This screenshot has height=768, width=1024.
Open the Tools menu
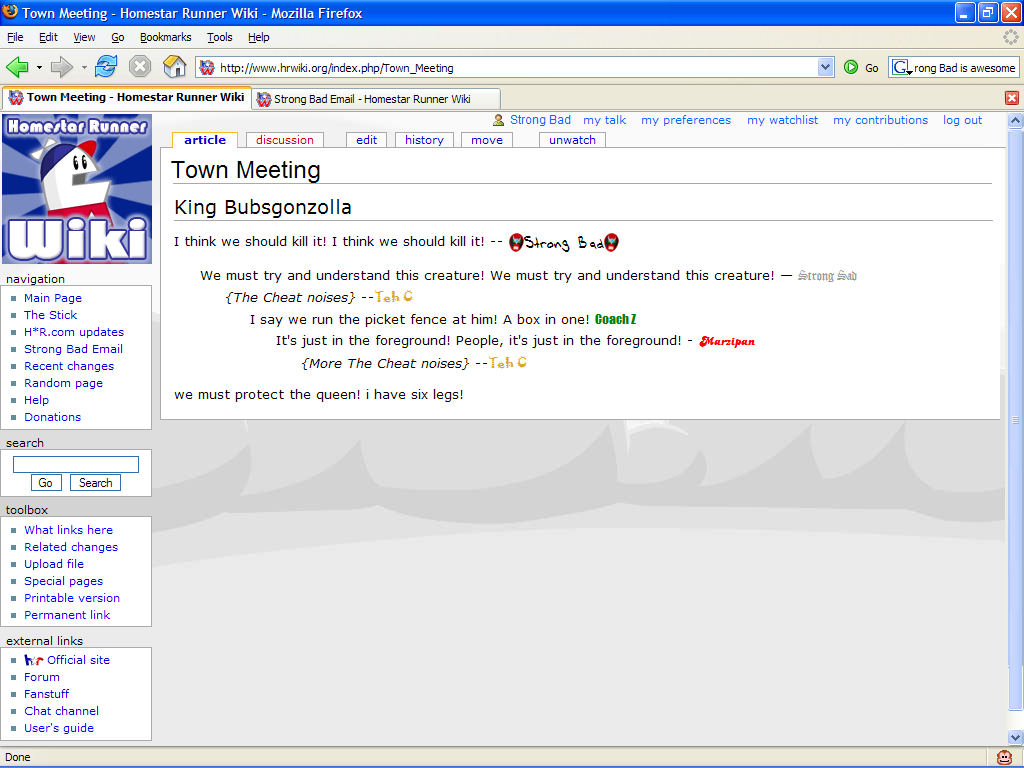[x=219, y=37]
